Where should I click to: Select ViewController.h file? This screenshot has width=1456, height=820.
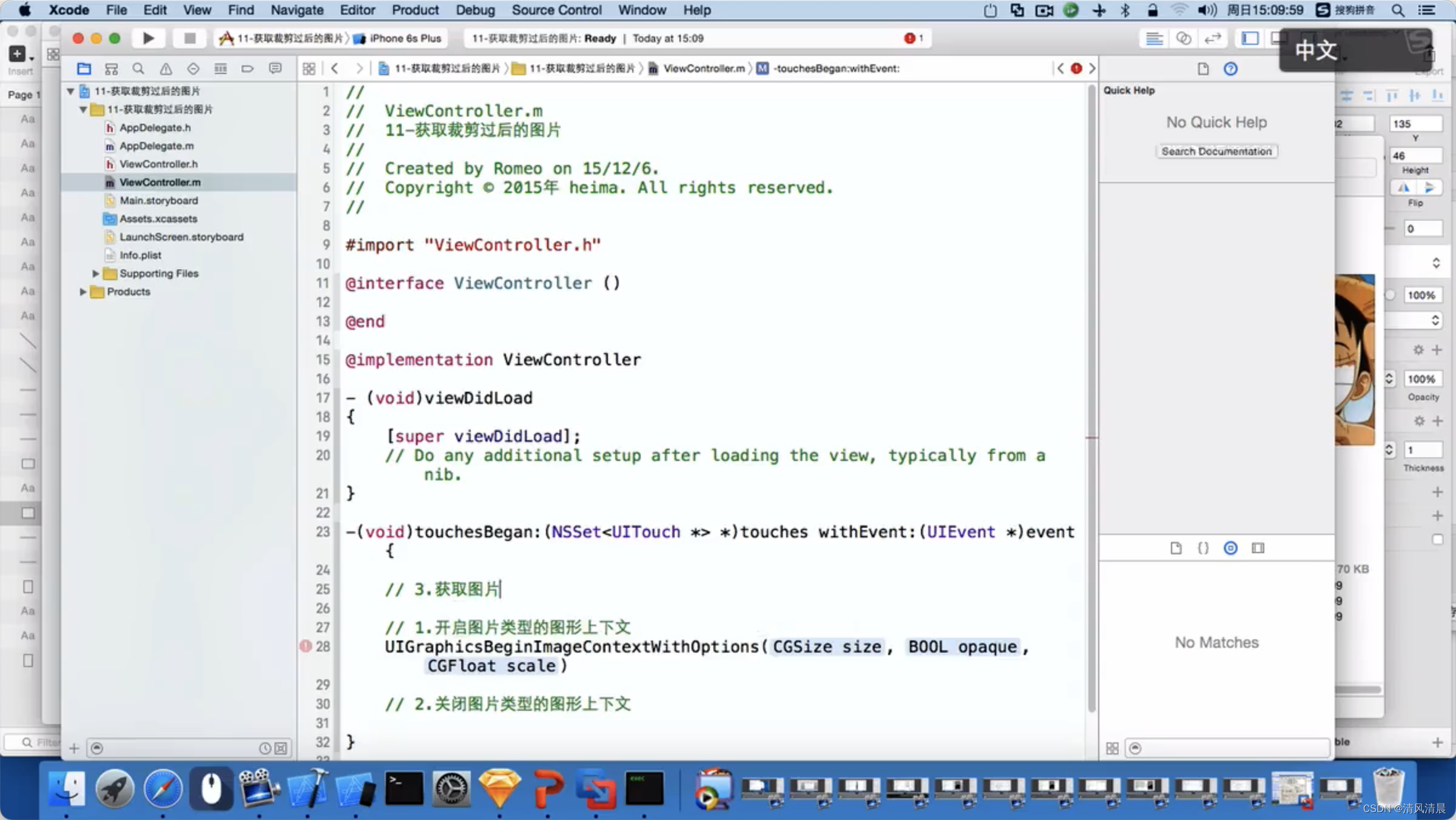158,164
